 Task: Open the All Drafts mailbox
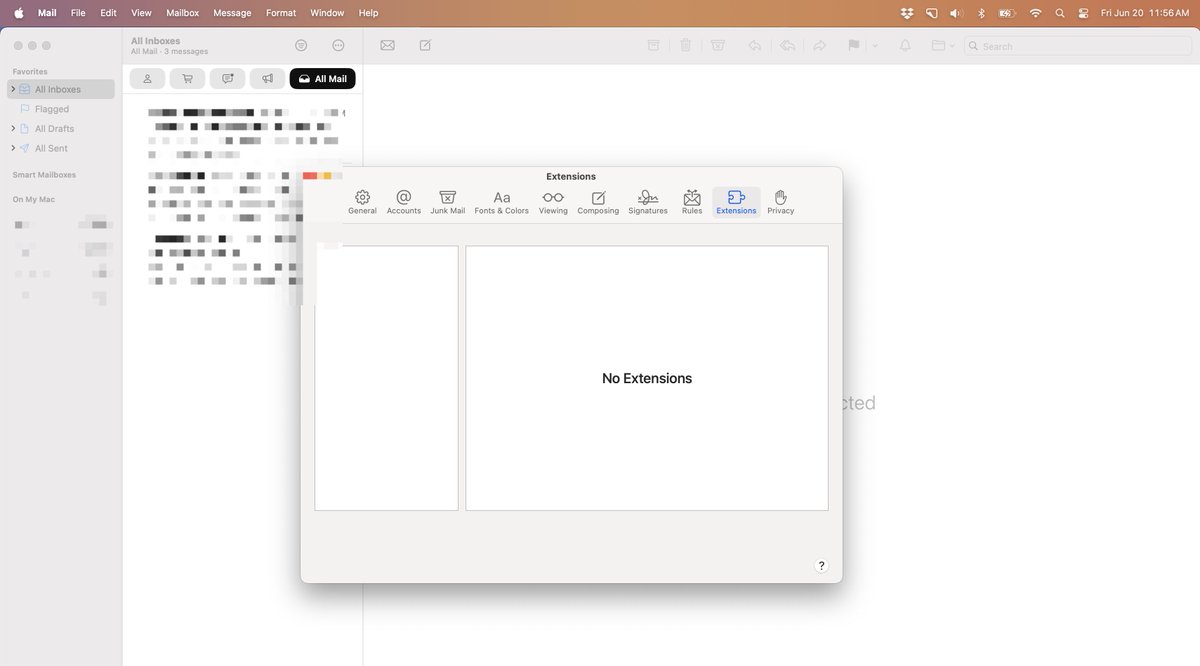[x=54, y=129]
